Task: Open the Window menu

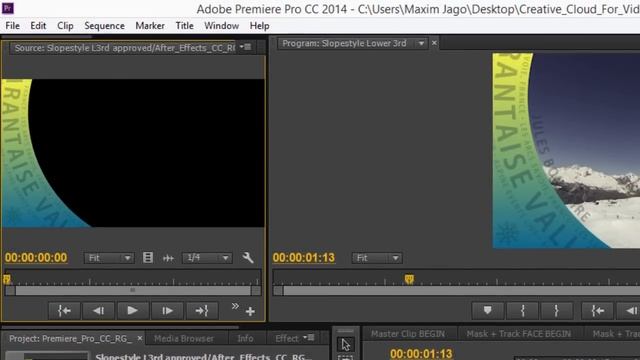Action: click(x=222, y=26)
